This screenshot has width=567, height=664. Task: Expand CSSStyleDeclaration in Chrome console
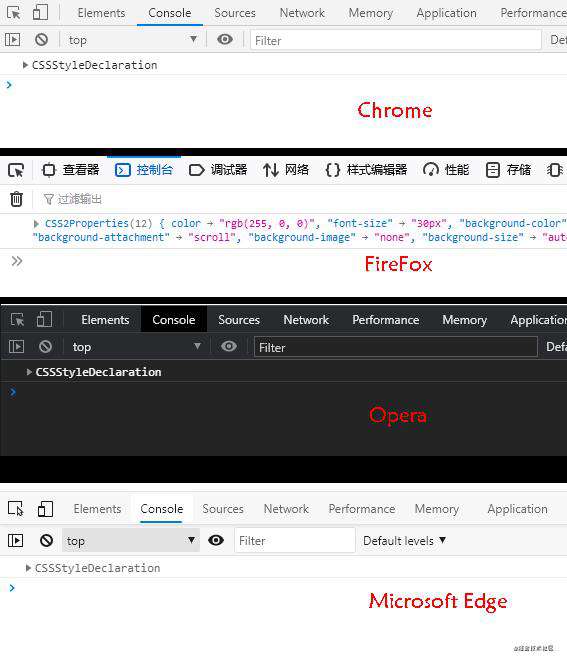[x=25, y=65]
